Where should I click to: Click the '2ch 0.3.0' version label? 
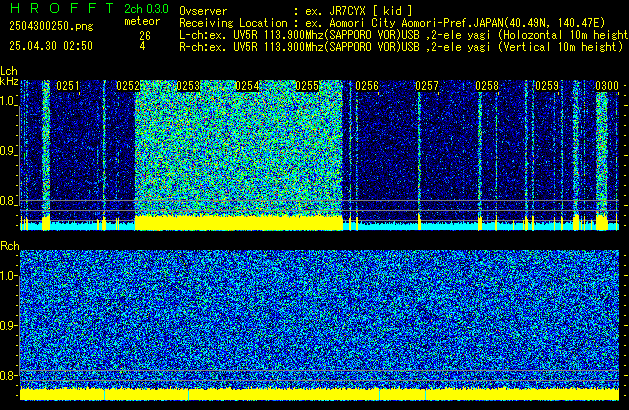[146, 9]
